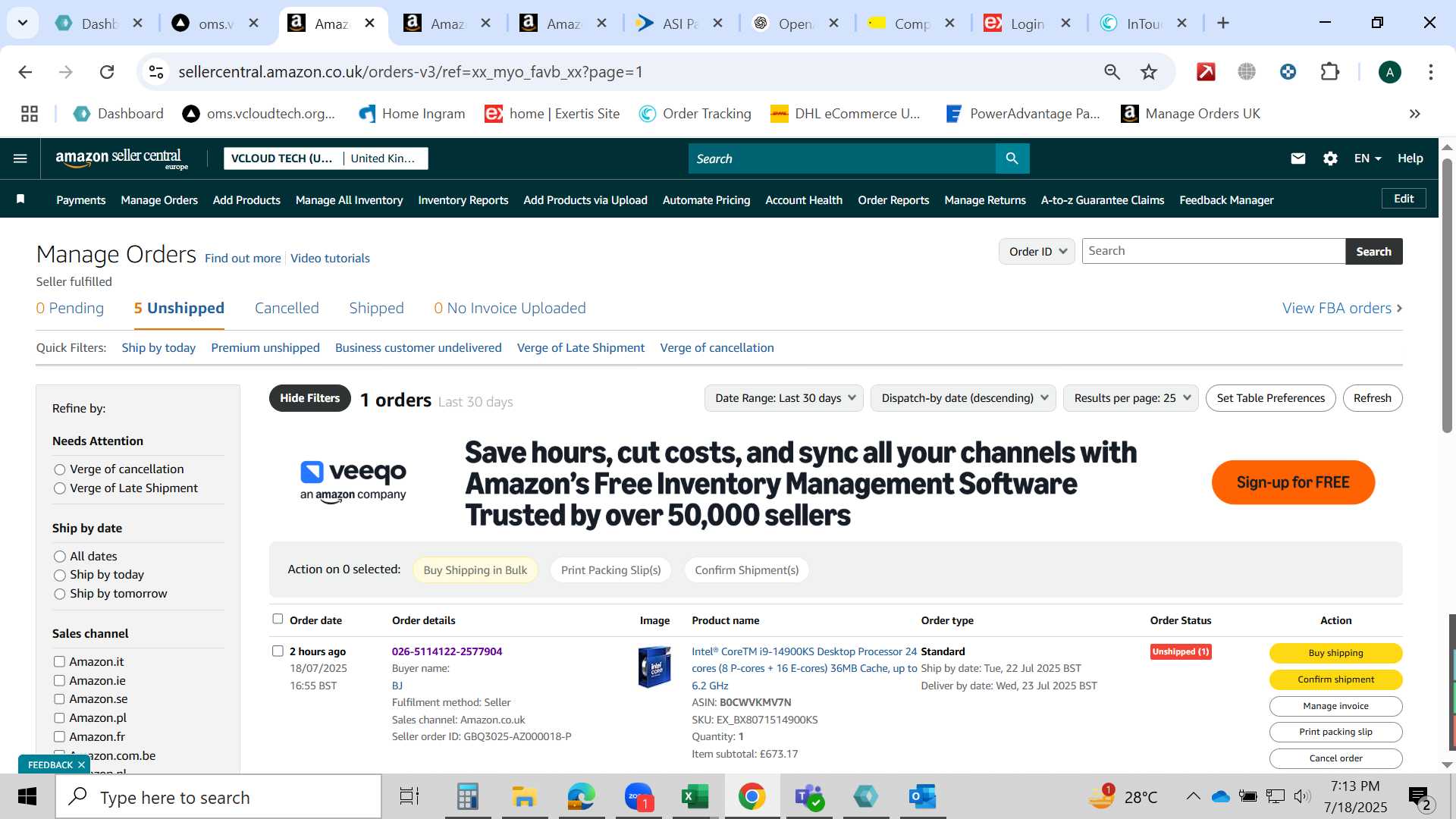1456x819 pixels.
Task: Bookmark this page with the star icon
Action: [1149, 72]
